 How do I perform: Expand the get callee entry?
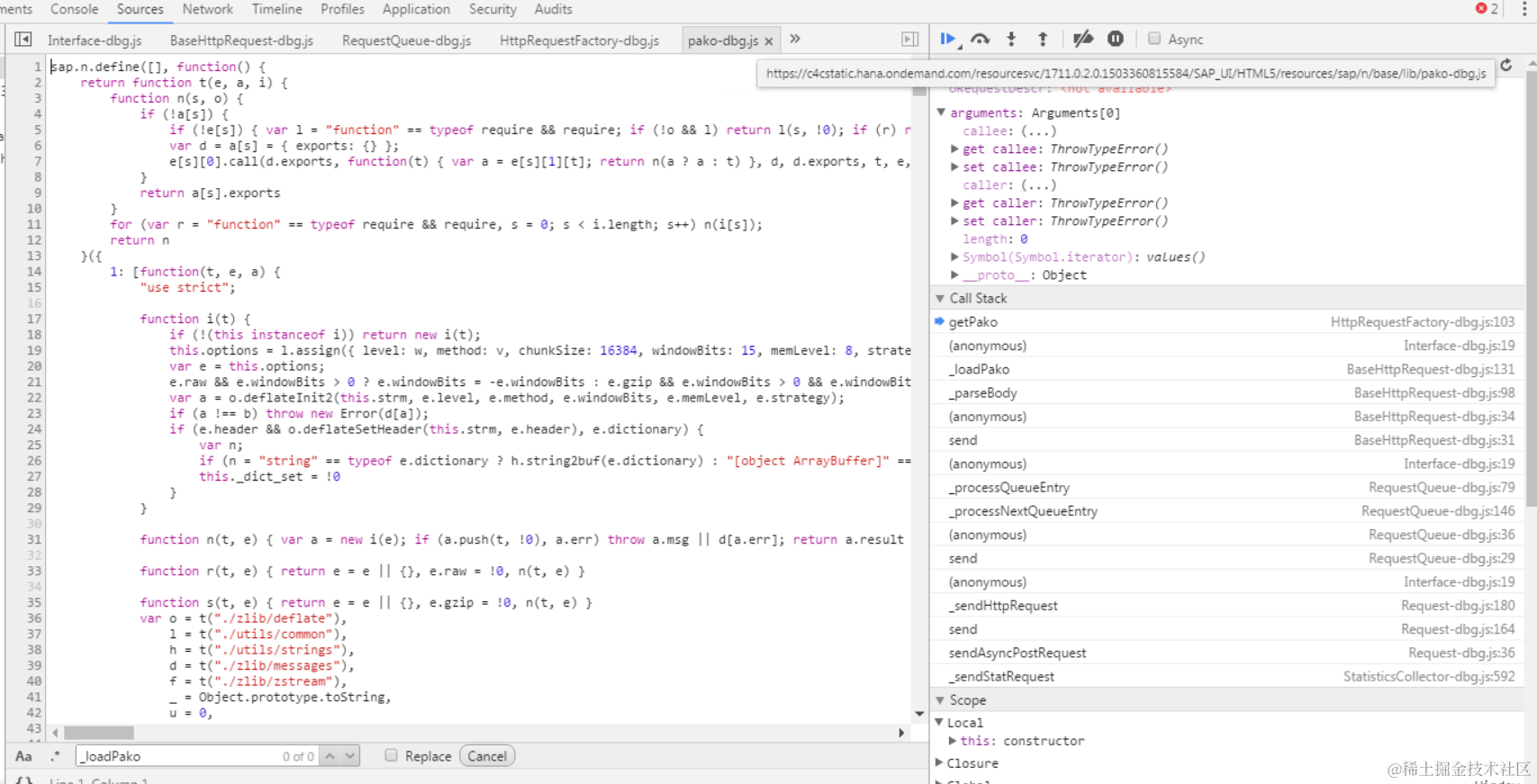(954, 149)
